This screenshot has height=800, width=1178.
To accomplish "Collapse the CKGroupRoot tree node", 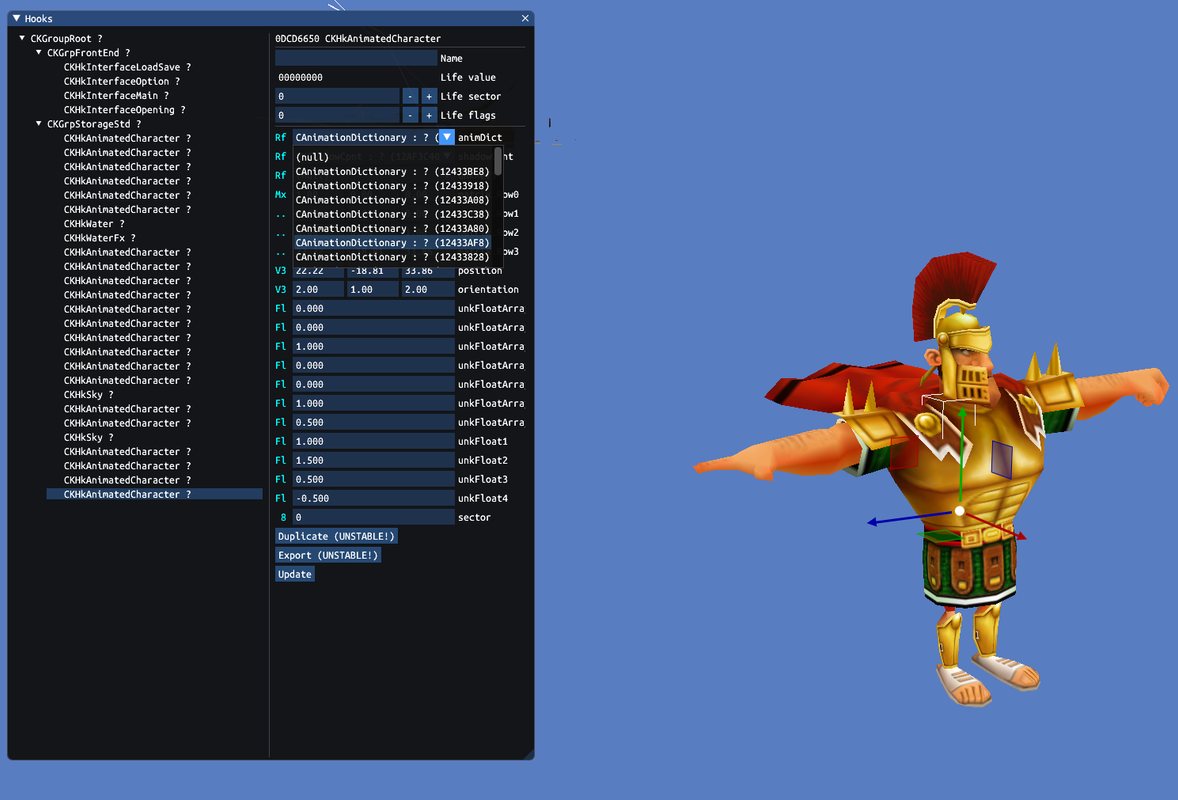I will pos(23,38).
